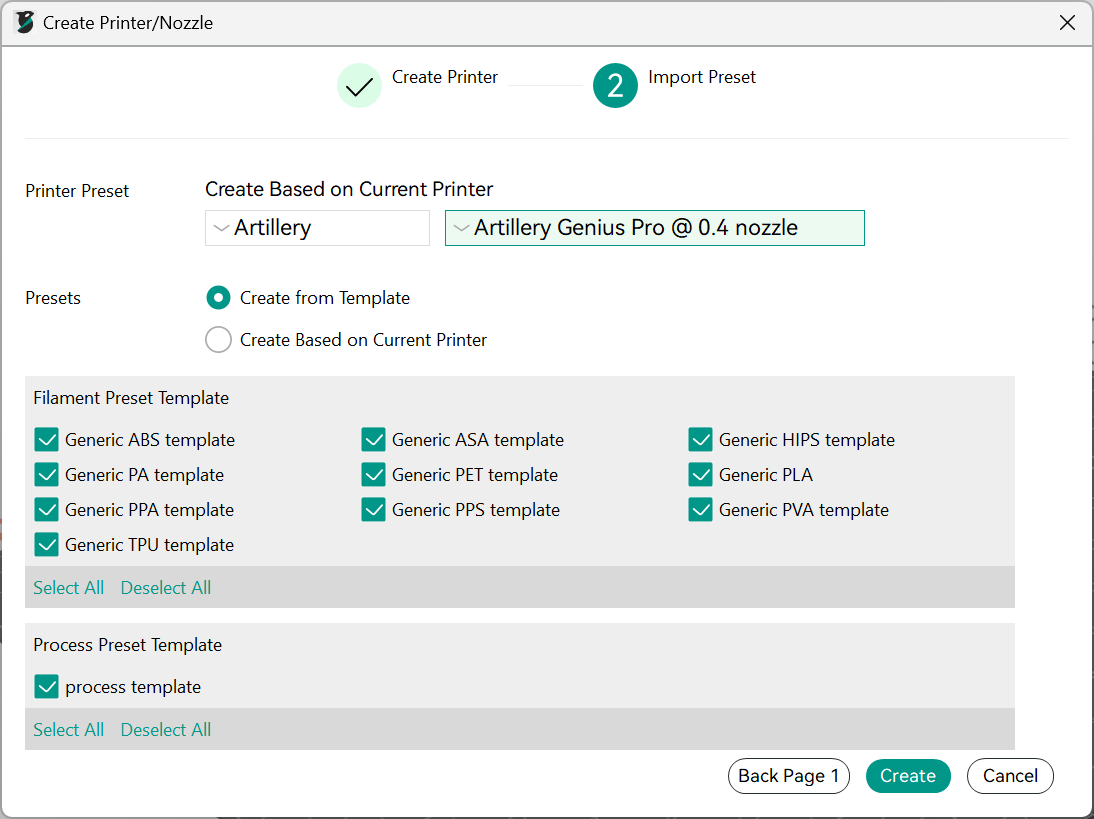
Task: Toggle Generic PA template checkbox
Action: [x=47, y=474]
